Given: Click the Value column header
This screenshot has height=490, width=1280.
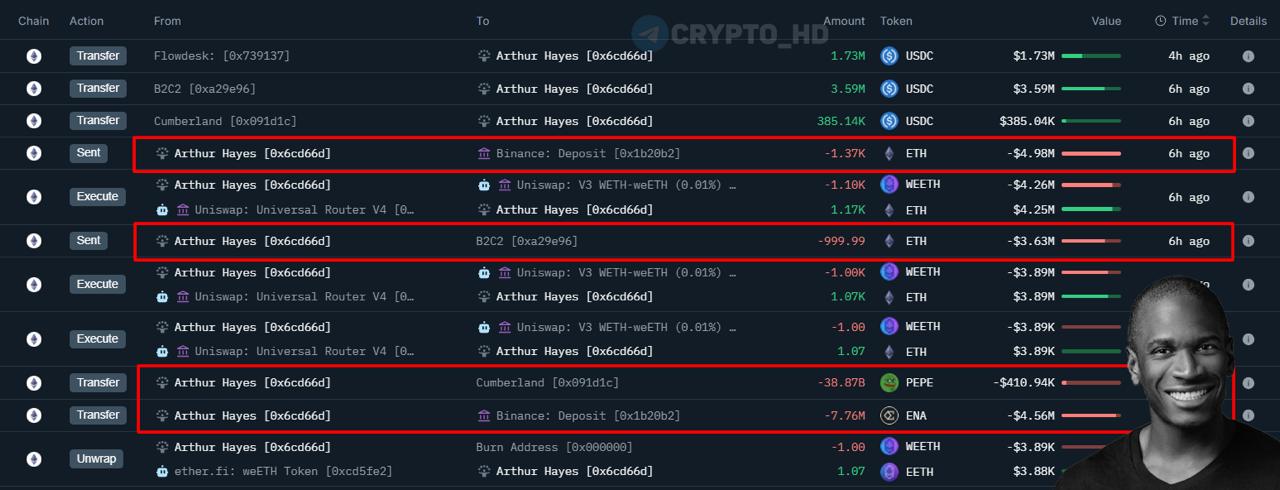Looking at the screenshot, I should (x=1106, y=21).
